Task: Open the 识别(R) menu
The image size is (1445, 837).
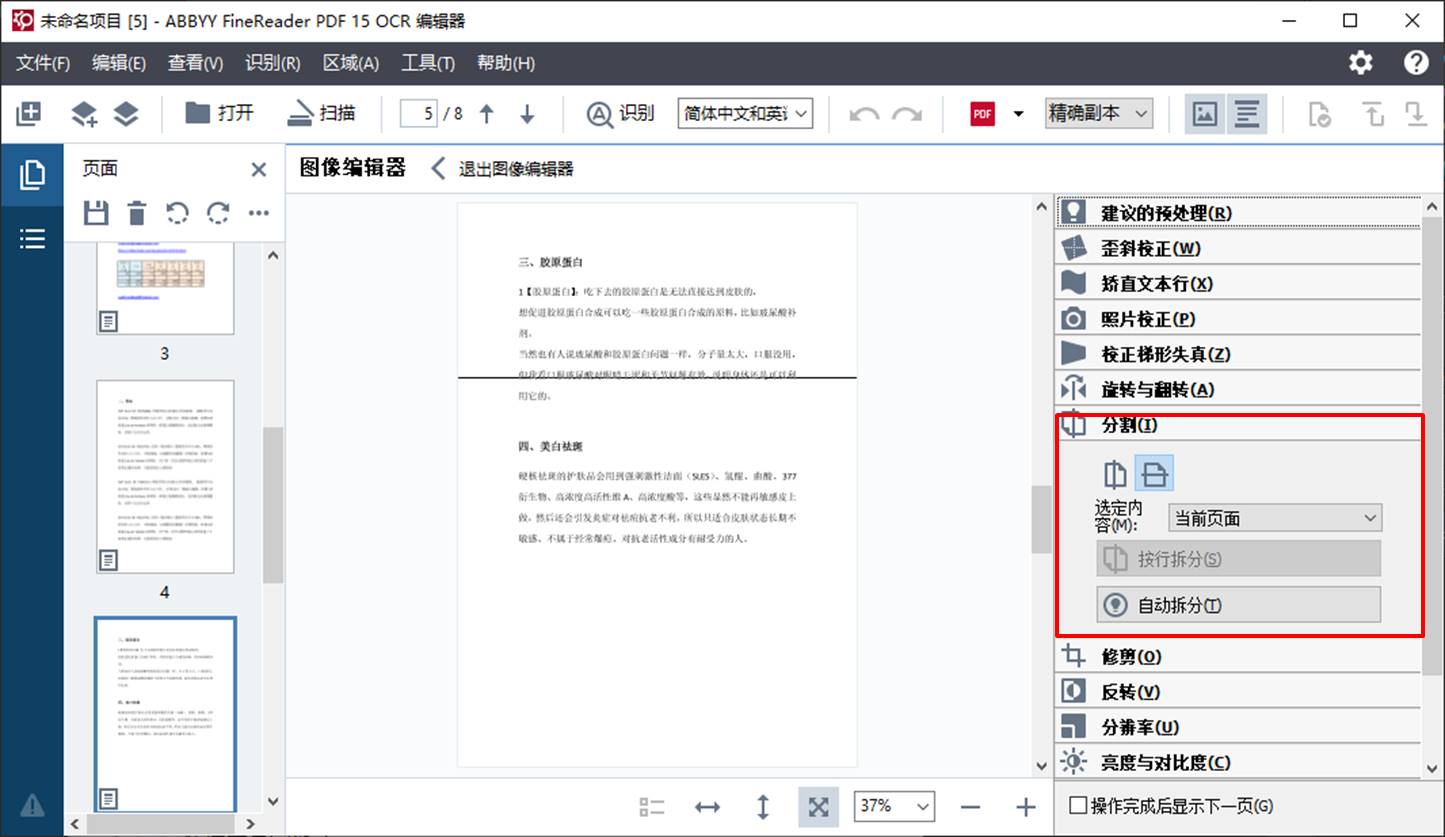Action: point(272,63)
